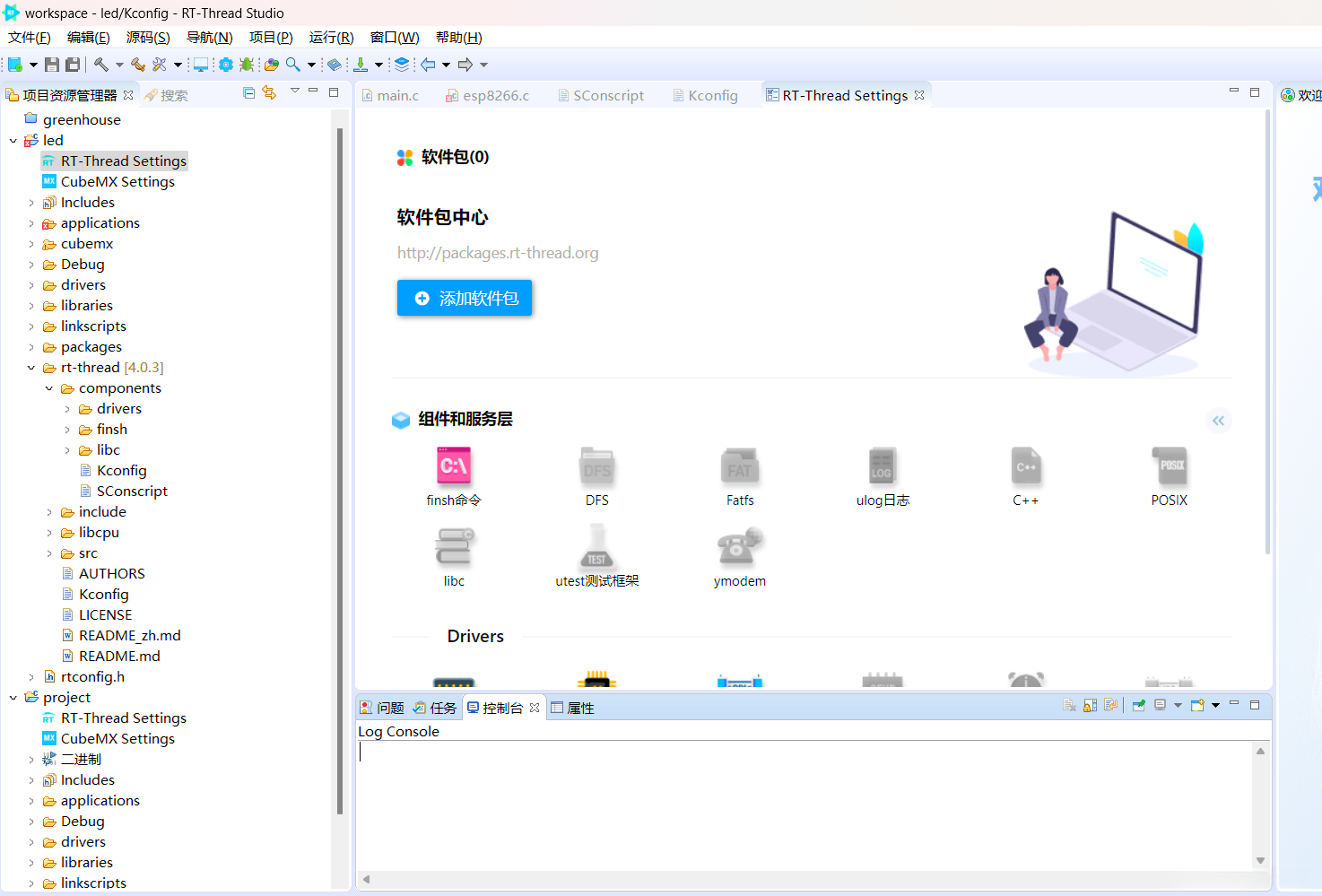Collapse the components folder
This screenshot has width=1322, height=896.
[49, 388]
